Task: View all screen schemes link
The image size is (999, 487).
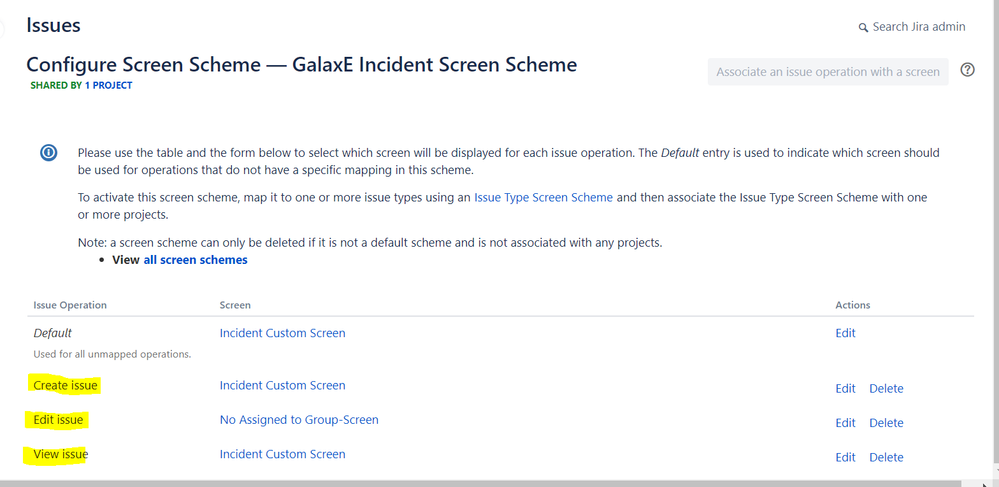Action: pyautogui.click(x=195, y=259)
